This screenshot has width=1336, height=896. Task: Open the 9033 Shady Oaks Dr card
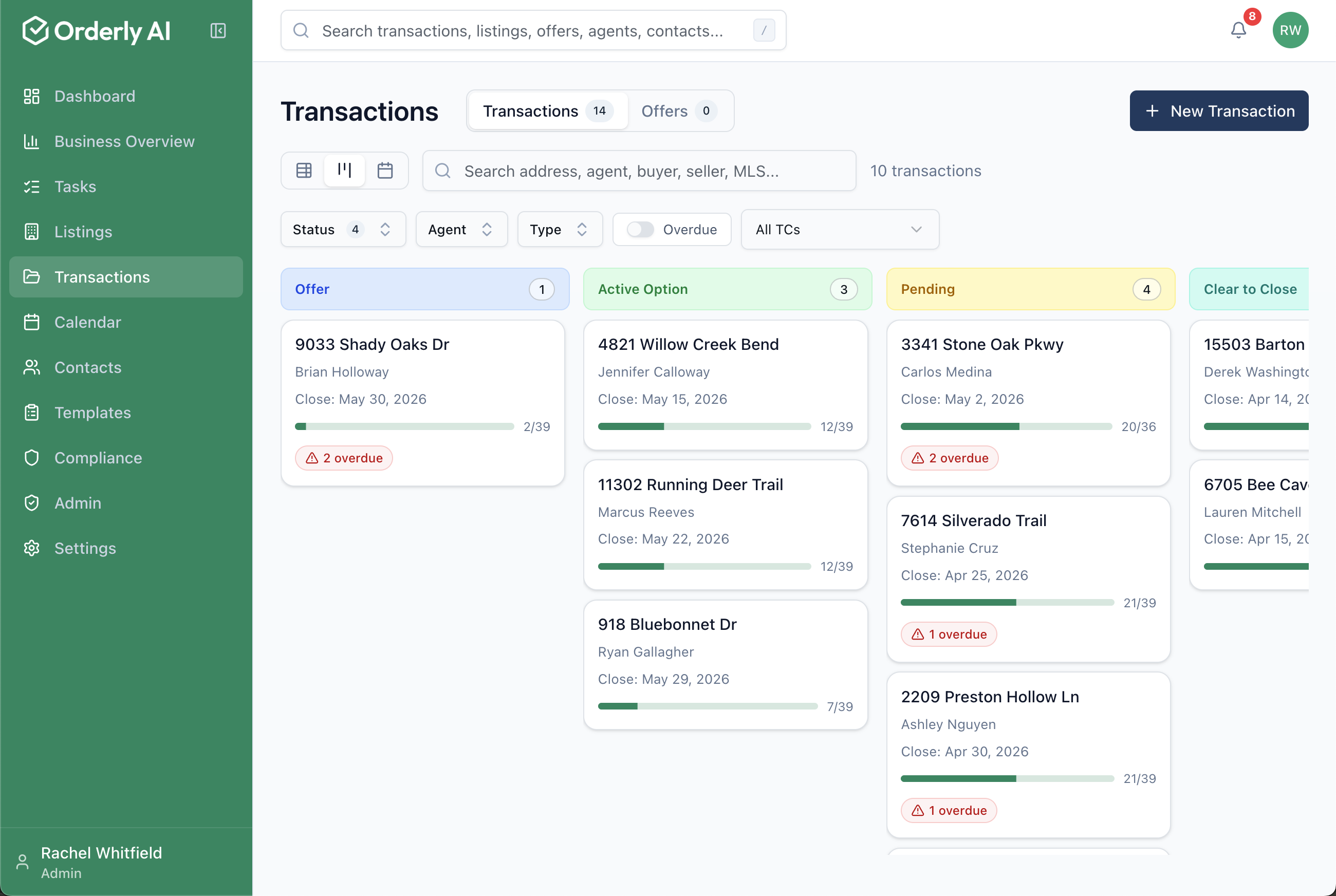pyautogui.click(x=422, y=403)
